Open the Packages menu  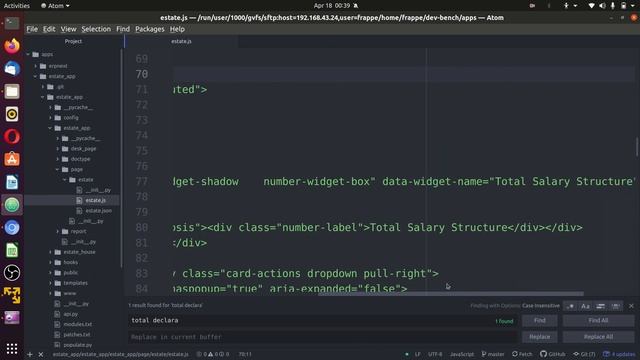pos(149,29)
